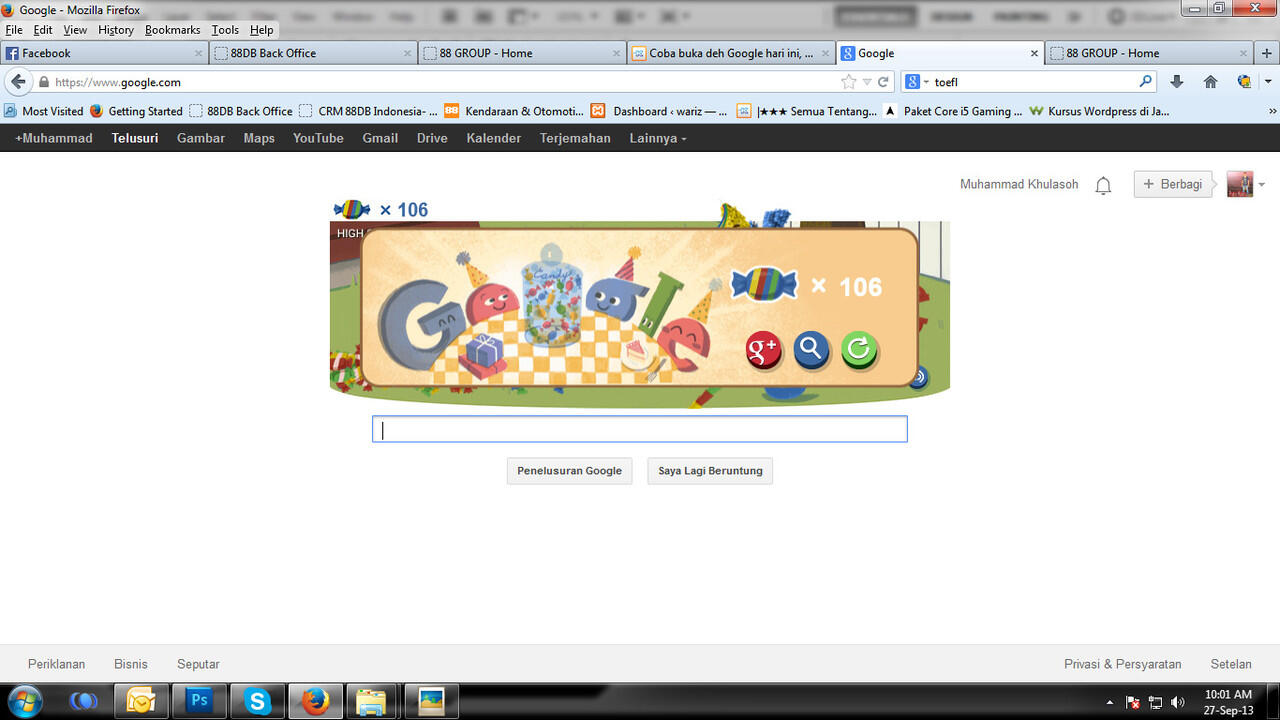The image size is (1280, 720).
Task: Open Privasi & Persyaratan footer link
Action: coord(1123,664)
